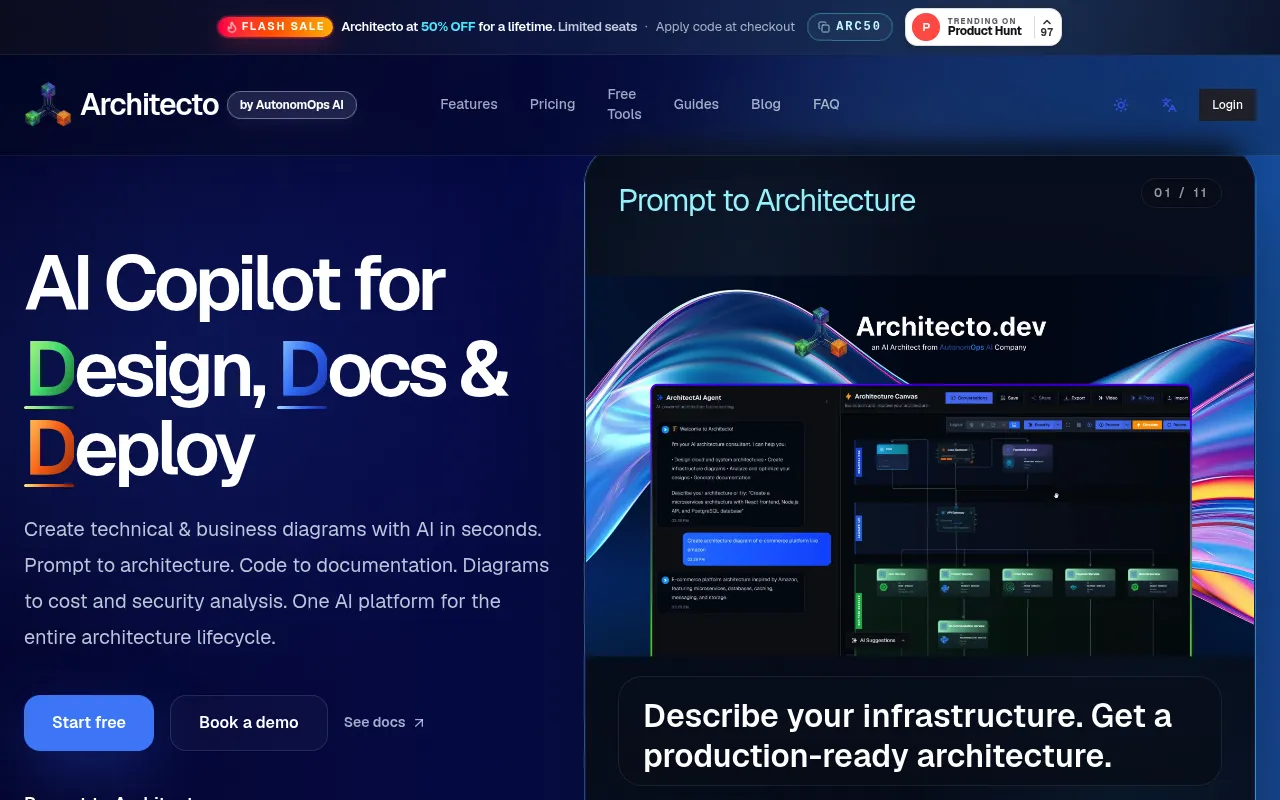This screenshot has width=1280, height=800.
Task: Click 'Apply code at checkout' text
Action: [725, 27]
